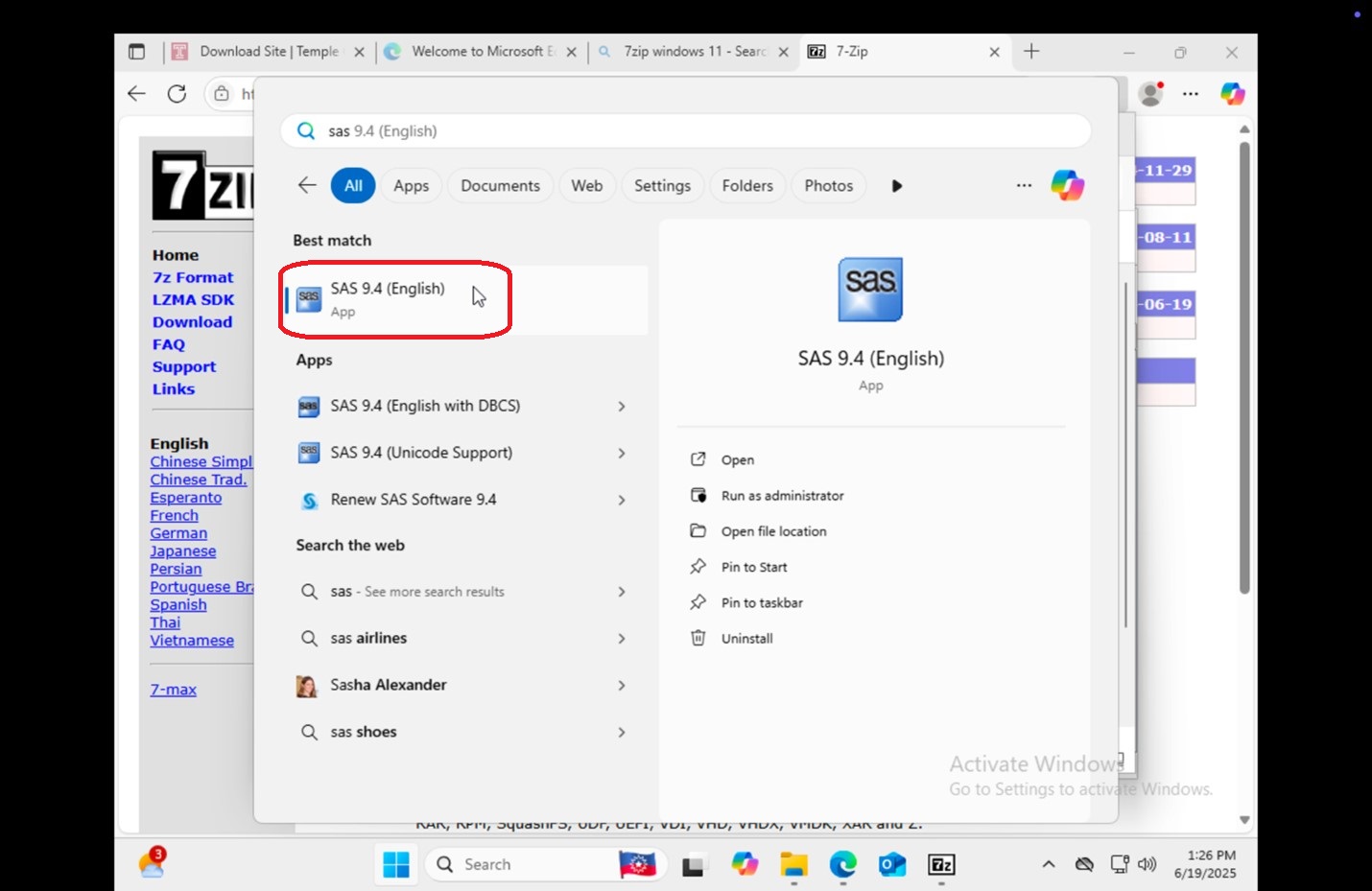
Task: Switch to the Documents filter tab
Action: (500, 186)
